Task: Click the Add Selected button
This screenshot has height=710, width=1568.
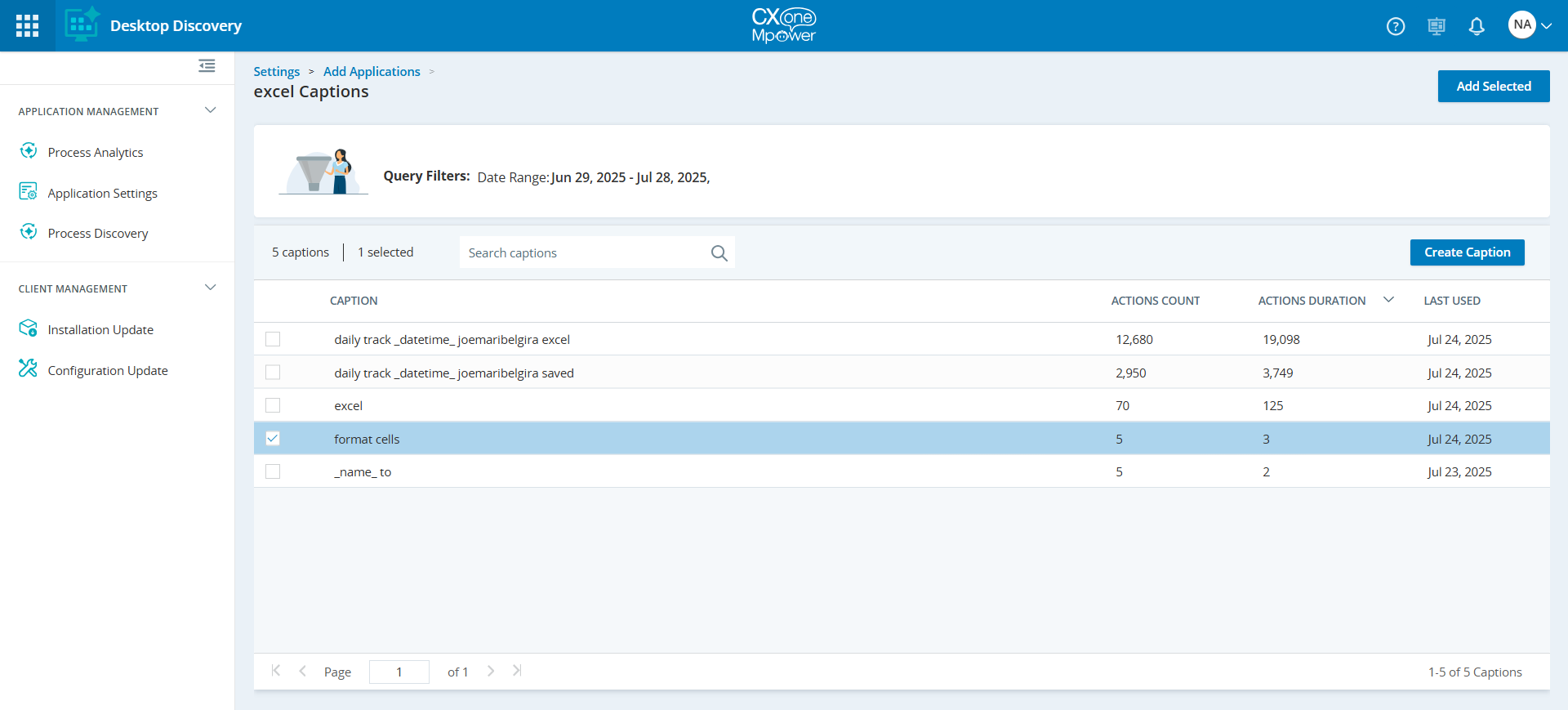Action: tap(1493, 87)
